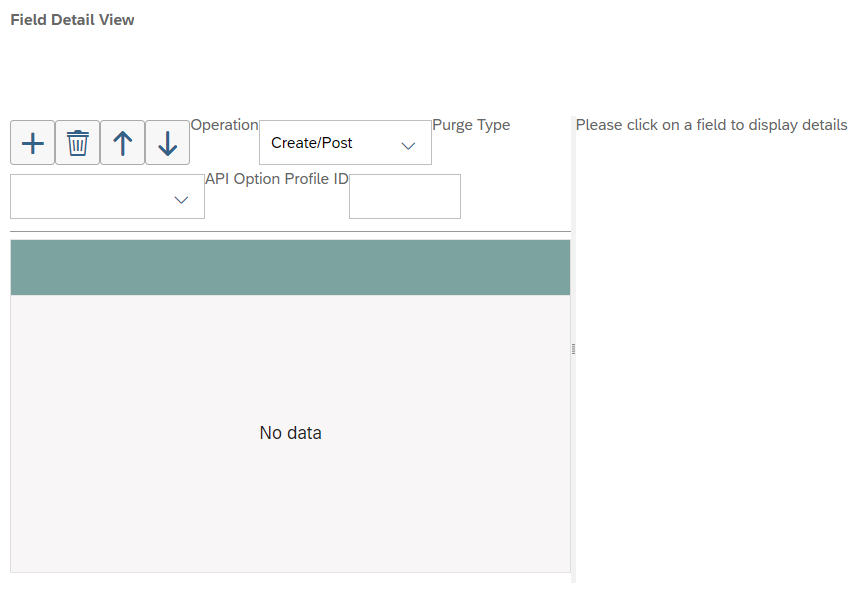Expand the Purge Type dropdown

108,197
